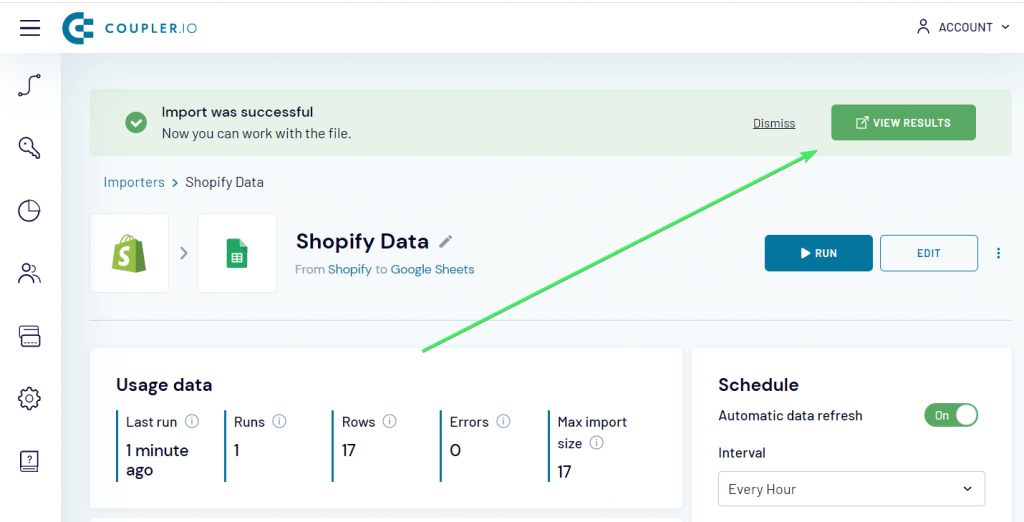The height and width of the screenshot is (522, 1024).
Task: Open the pie chart usage sidebar icon
Action: [29, 210]
